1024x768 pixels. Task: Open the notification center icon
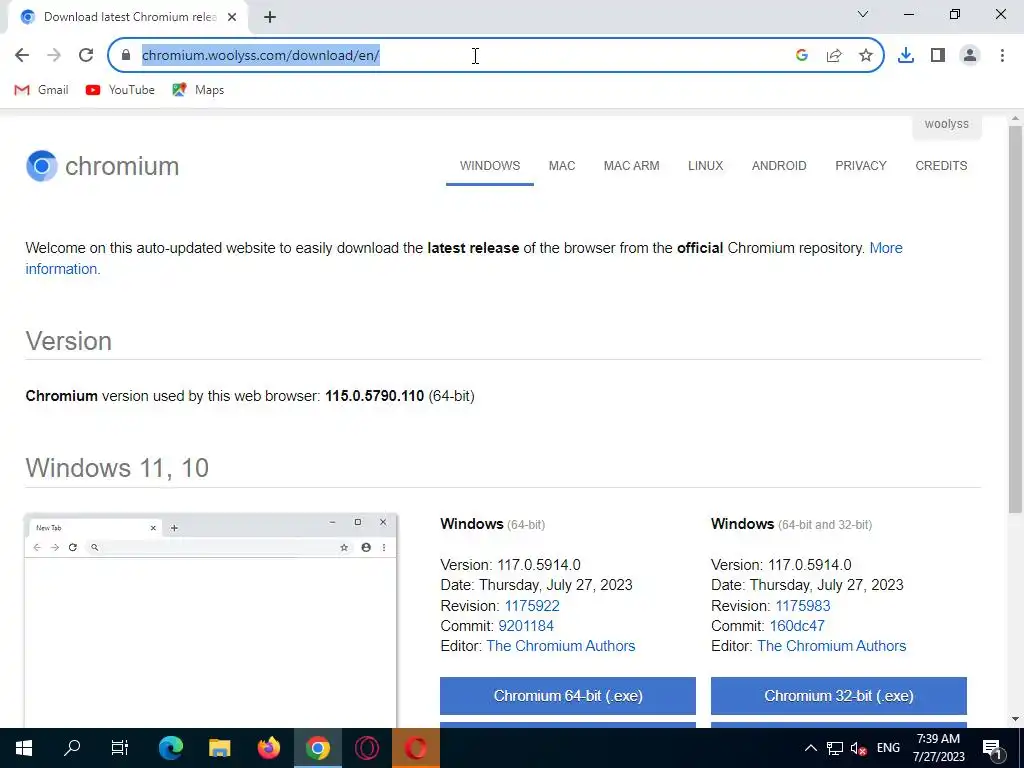click(x=992, y=748)
